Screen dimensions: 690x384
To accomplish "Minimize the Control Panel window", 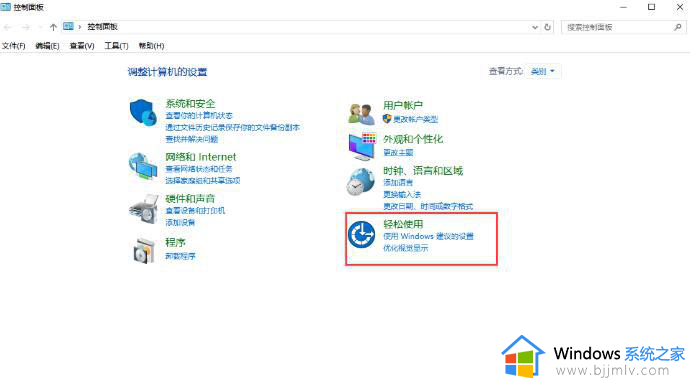I will (623, 7).
